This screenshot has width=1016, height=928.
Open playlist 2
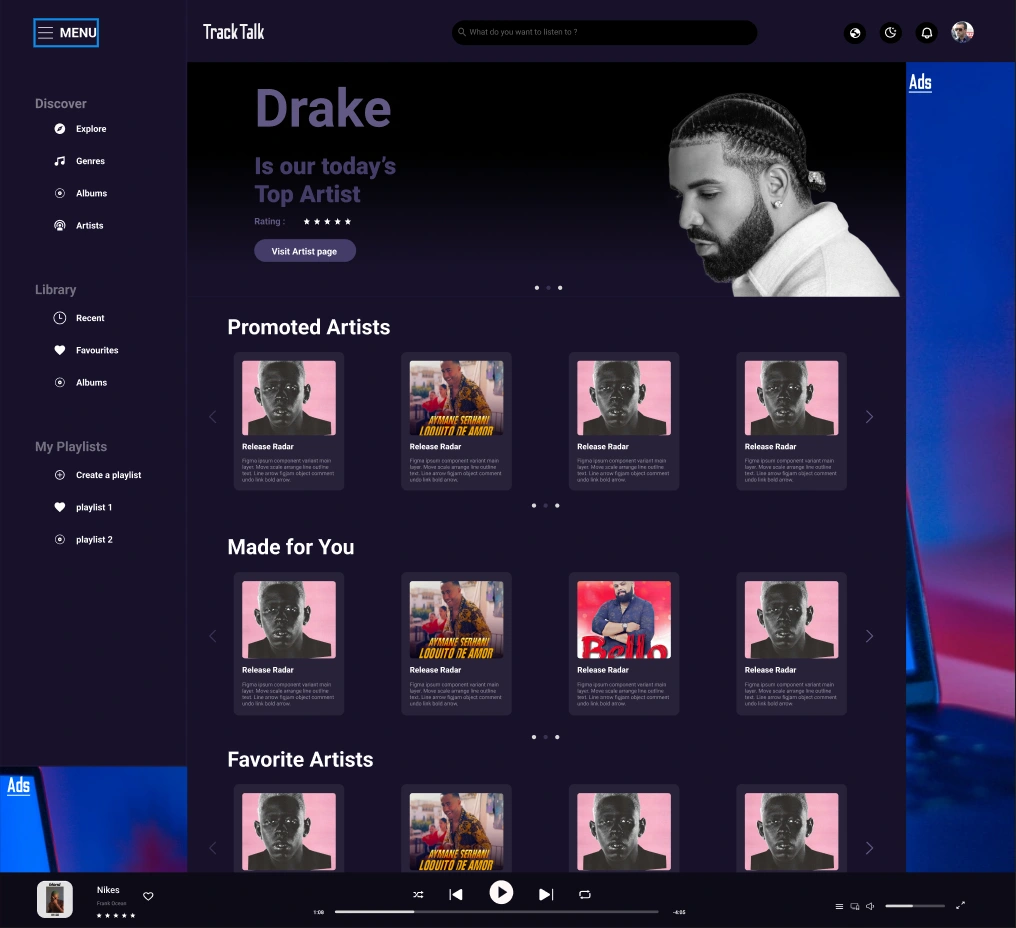[x=94, y=540]
